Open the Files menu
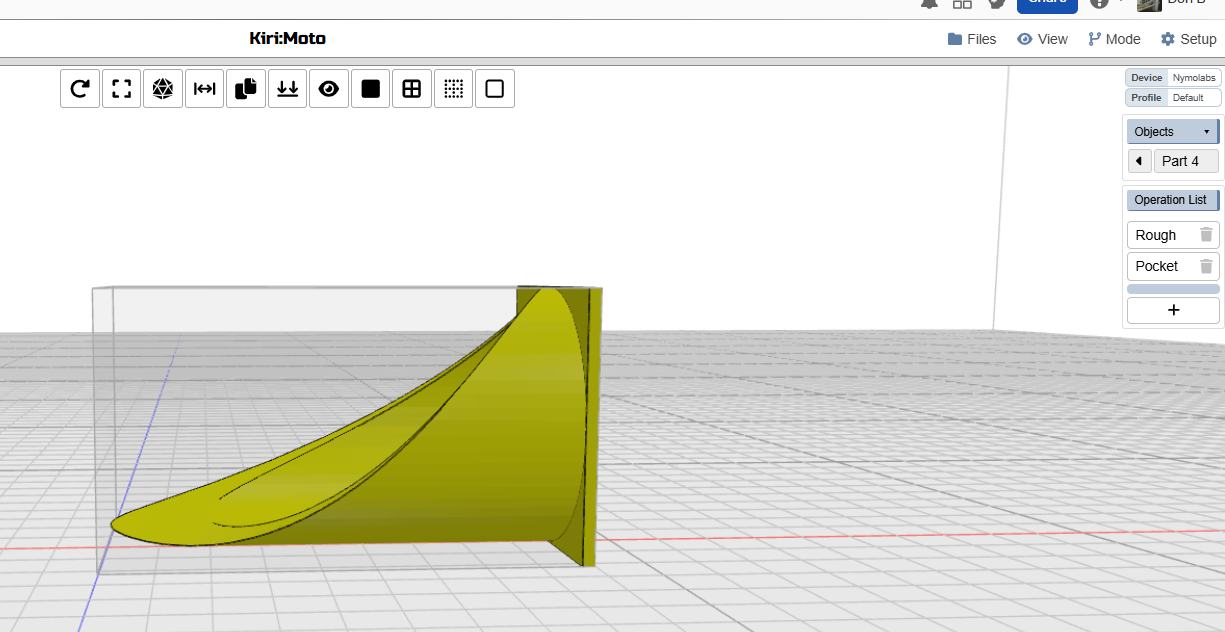This screenshot has height=632, width=1225. [972, 39]
